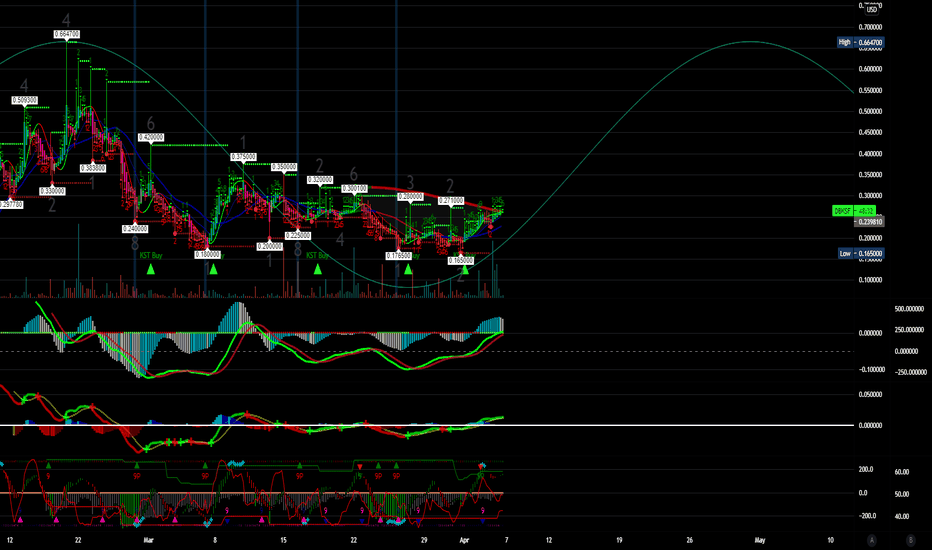This screenshot has height=550, width=932.
Task: Click the Mar label on time axis
Action: [x=149, y=540]
